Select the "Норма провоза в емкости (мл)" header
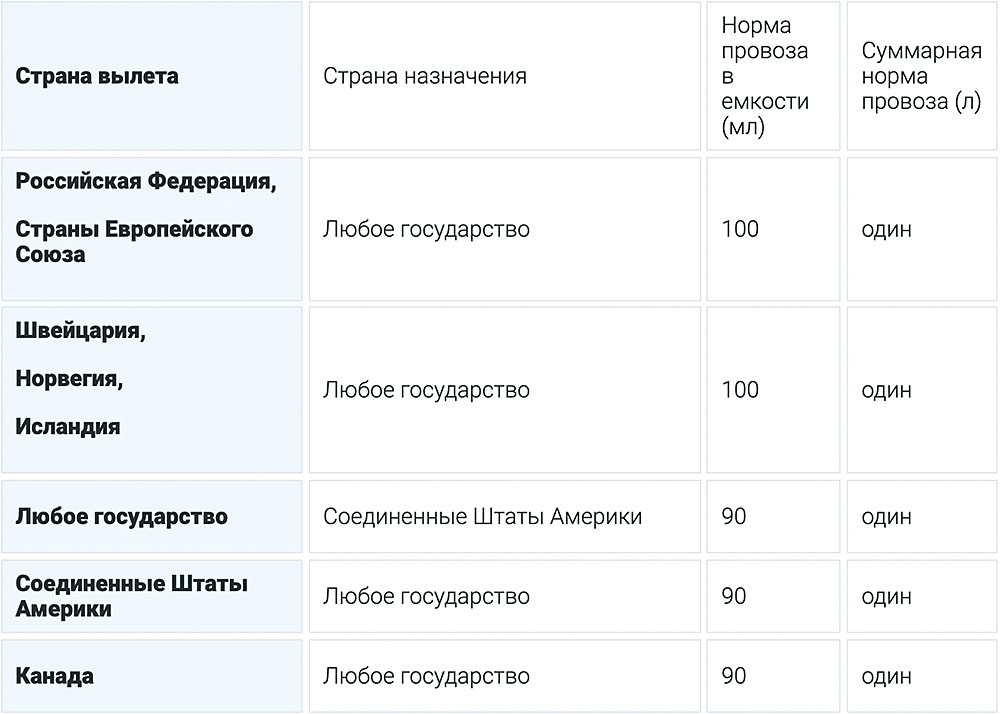Viewport: 1000px width, 714px height. coord(765,76)
